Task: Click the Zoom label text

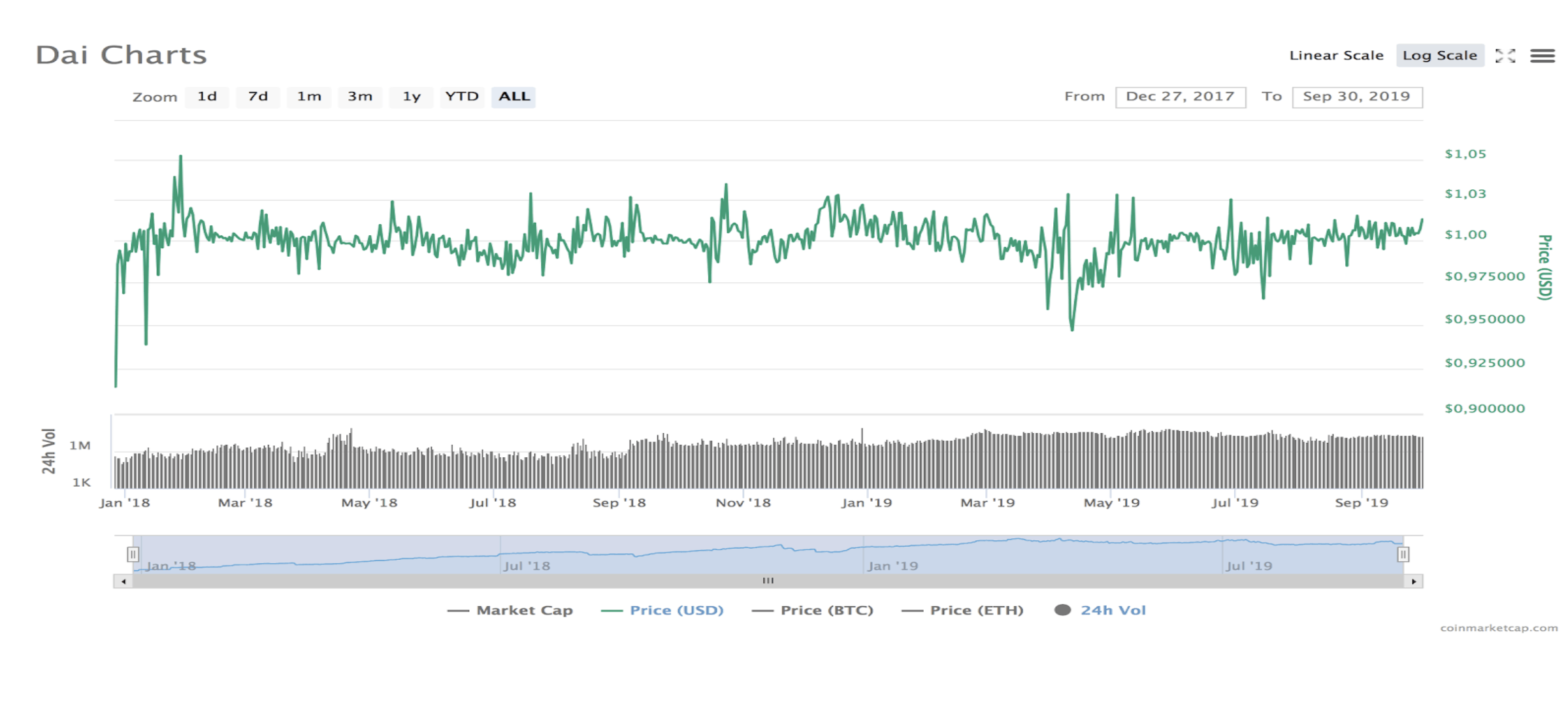Action: pos(155,97)
